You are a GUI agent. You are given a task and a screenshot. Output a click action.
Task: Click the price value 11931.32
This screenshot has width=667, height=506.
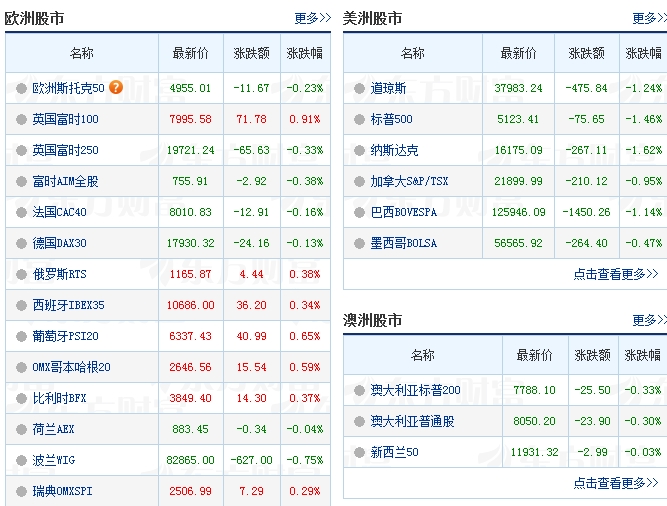coord(534,452)
